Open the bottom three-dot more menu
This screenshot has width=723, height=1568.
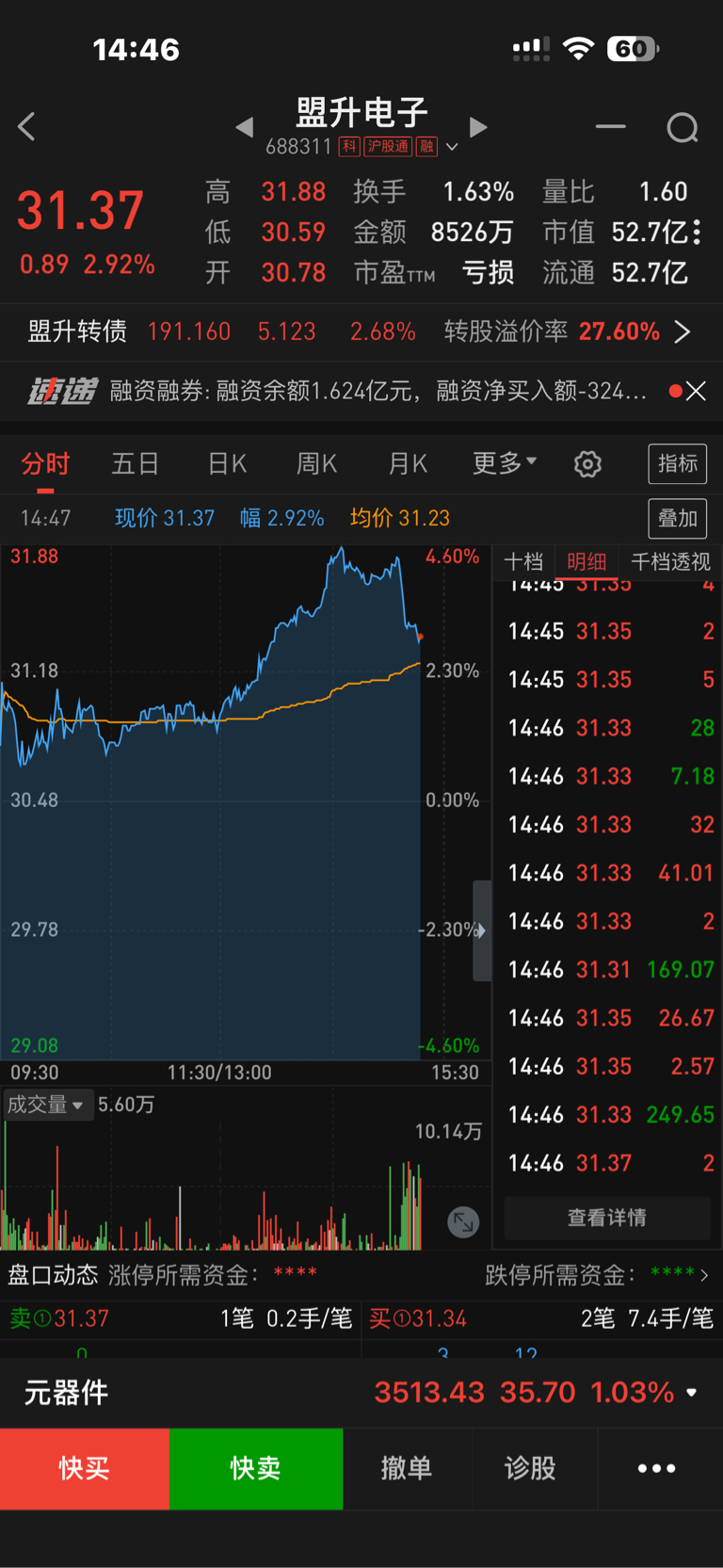click(x=657, y=1468)
